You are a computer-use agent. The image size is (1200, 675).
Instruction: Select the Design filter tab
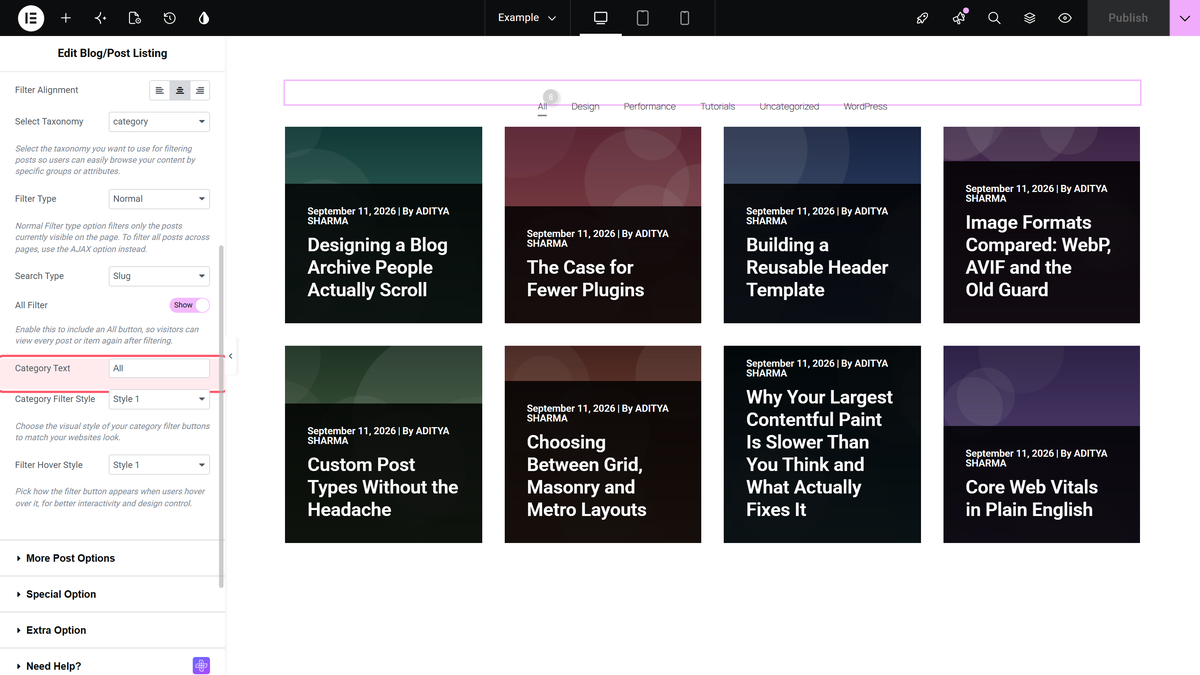585,106
